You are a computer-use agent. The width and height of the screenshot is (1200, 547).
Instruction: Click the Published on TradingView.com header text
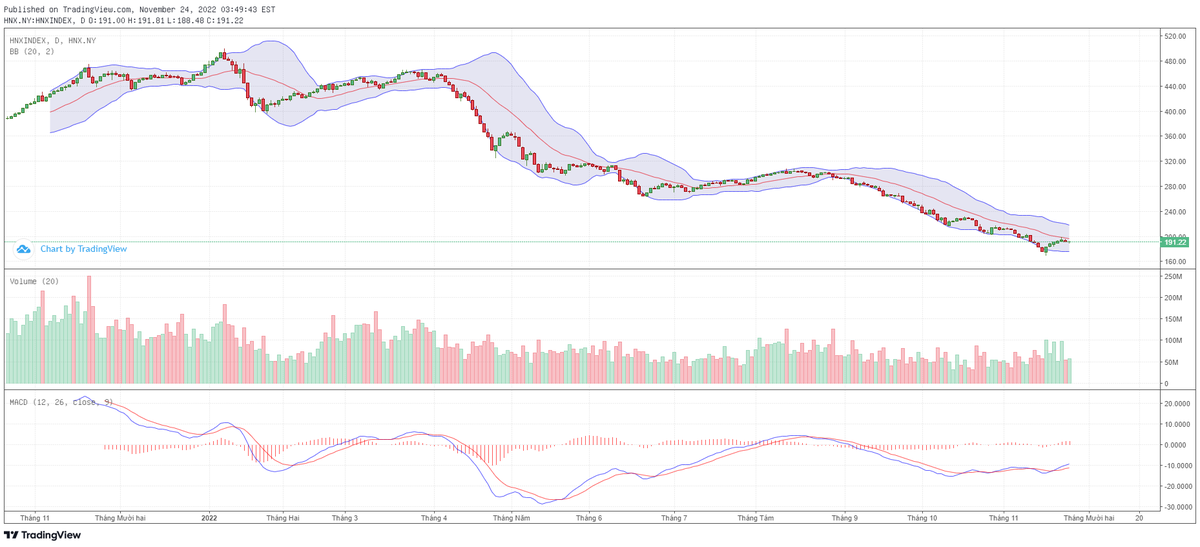point(139,8)
